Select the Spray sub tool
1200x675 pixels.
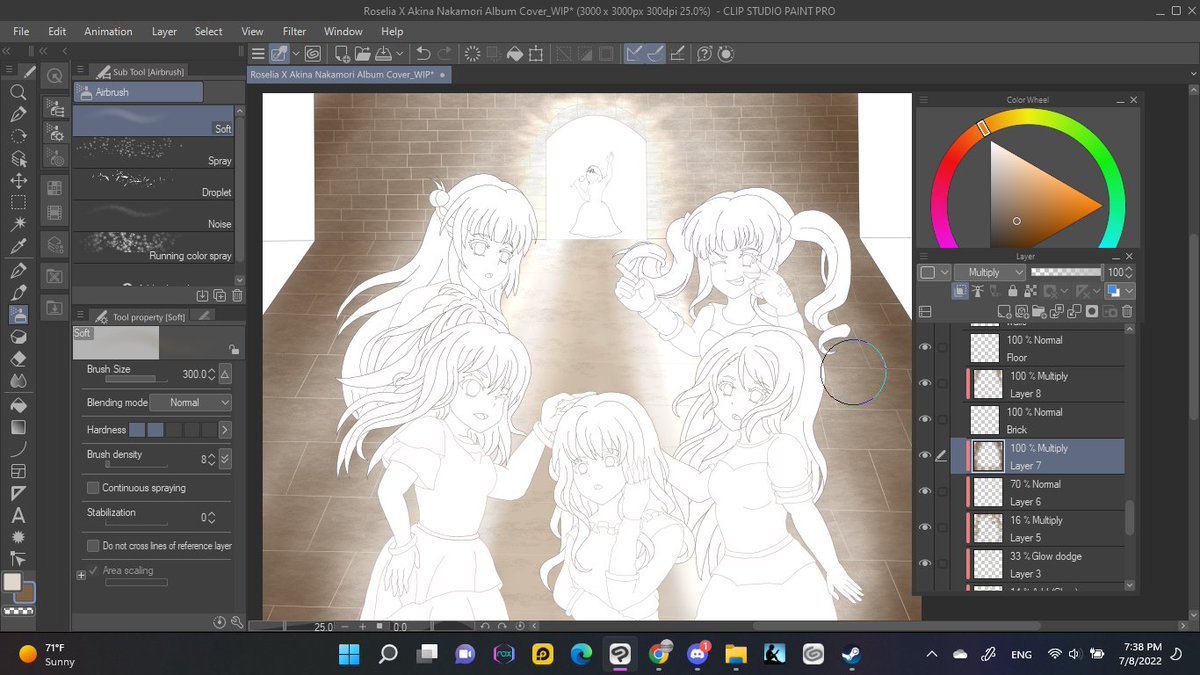[153, 154]
